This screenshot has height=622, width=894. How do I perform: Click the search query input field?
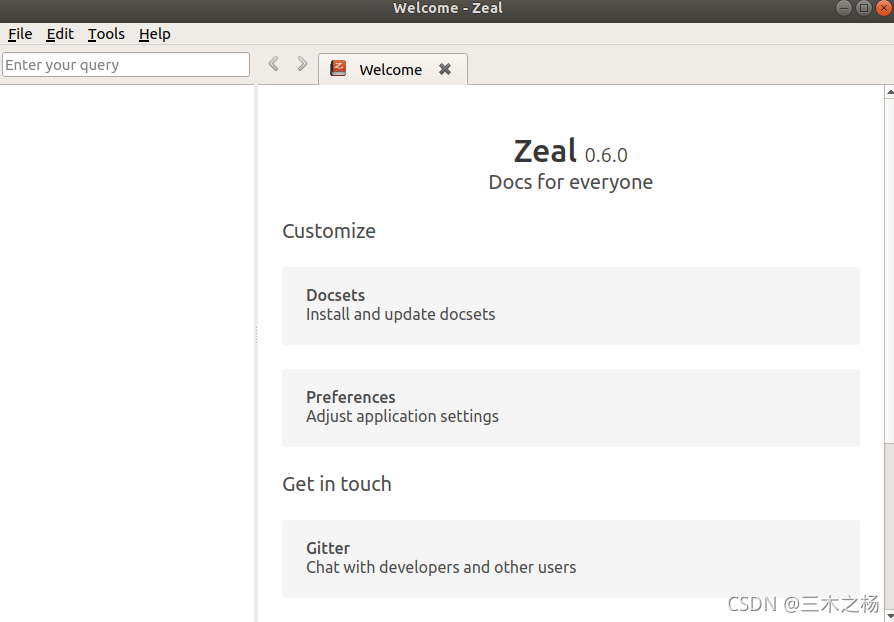126,64
